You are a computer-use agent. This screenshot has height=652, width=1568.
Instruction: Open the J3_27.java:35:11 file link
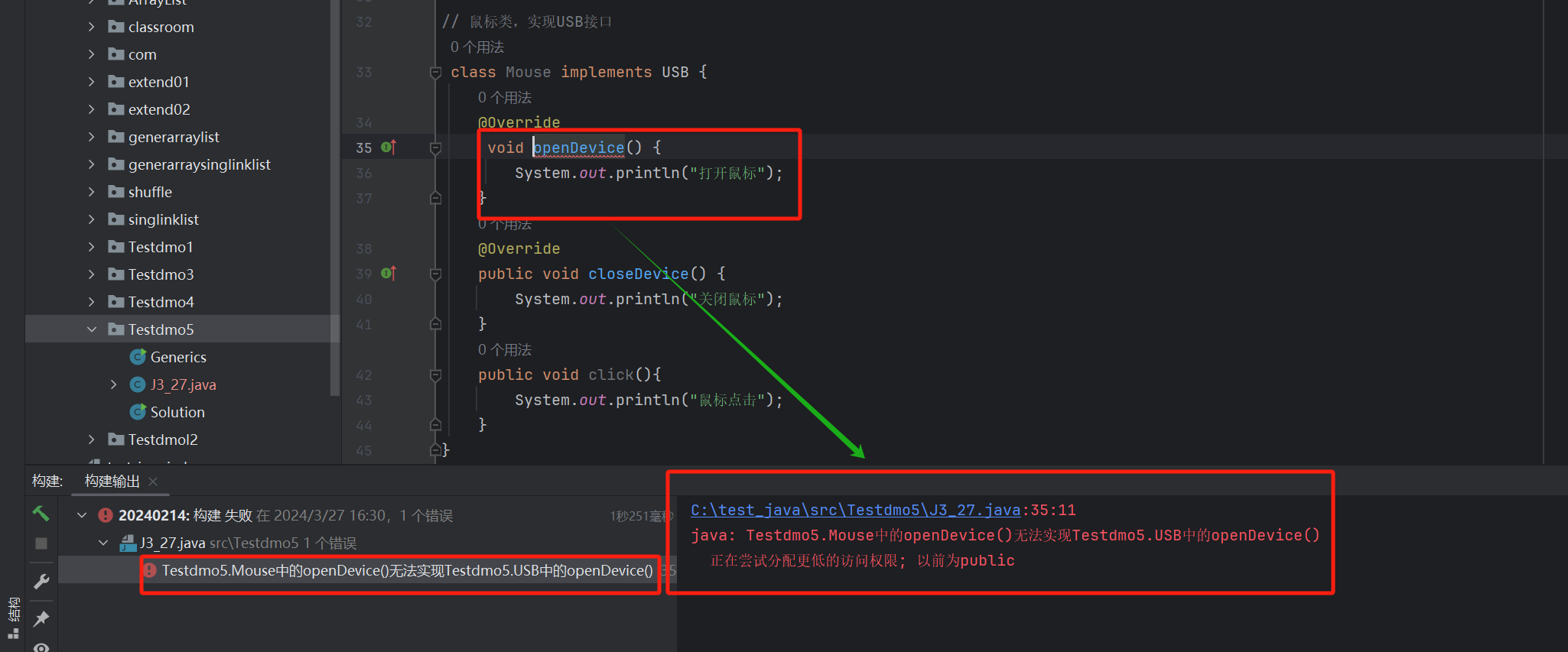[855, 510]
